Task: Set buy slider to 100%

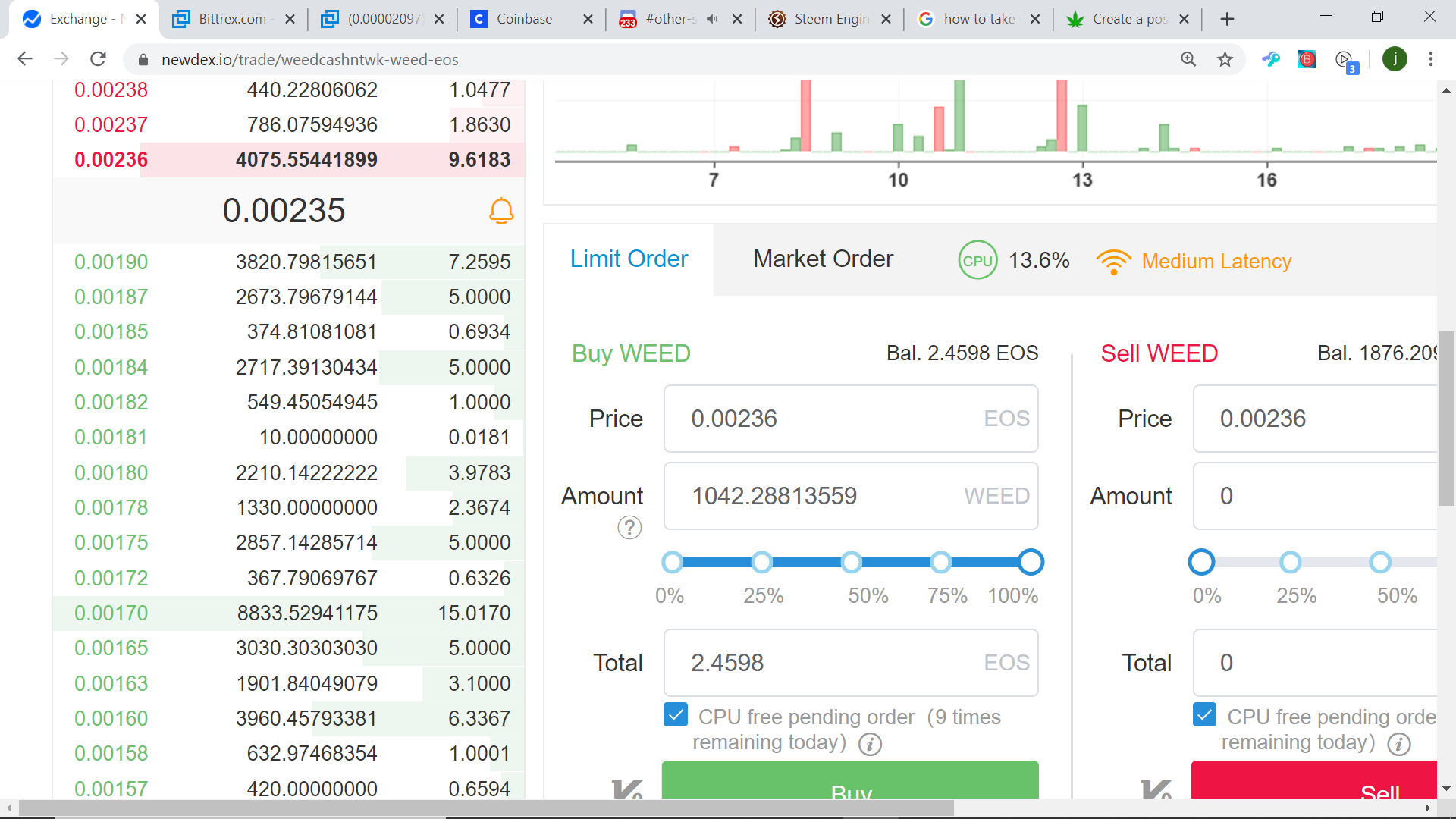Action: click(x=1031, y=562)
